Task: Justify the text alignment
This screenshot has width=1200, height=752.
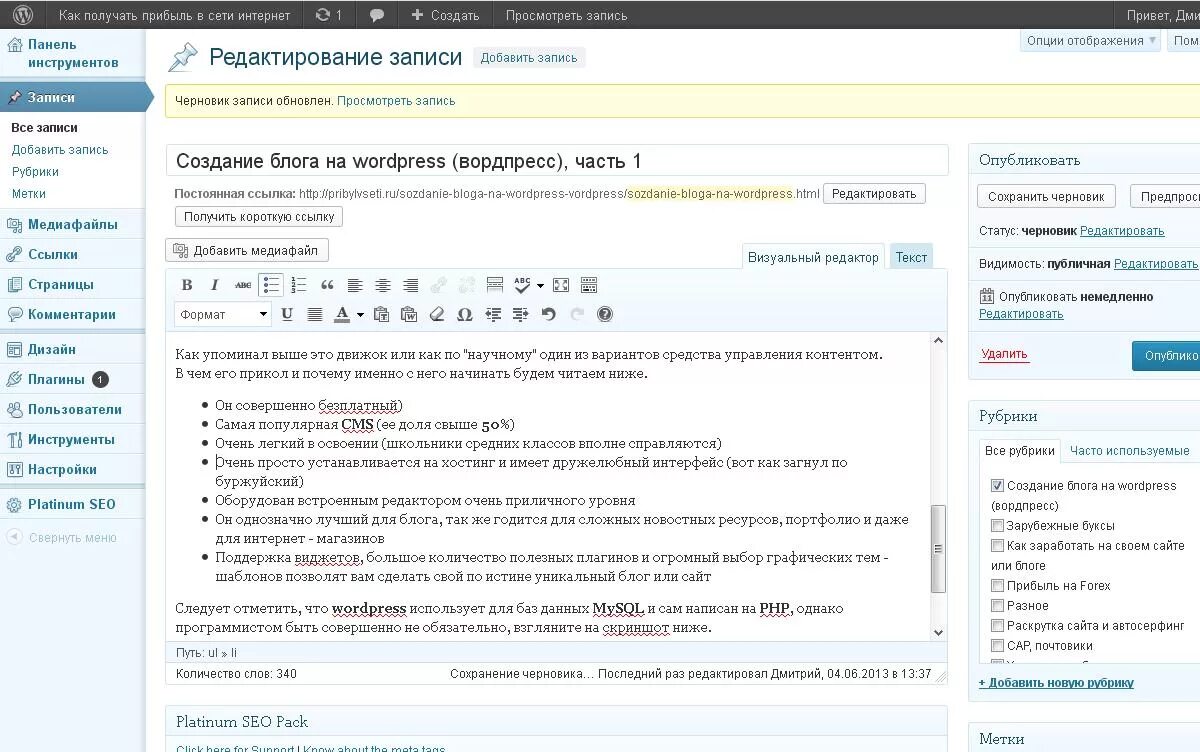Action: click(x=315, y=314)
